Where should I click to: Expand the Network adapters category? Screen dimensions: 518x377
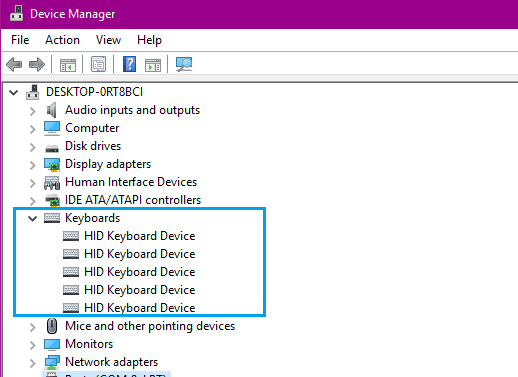32,363
